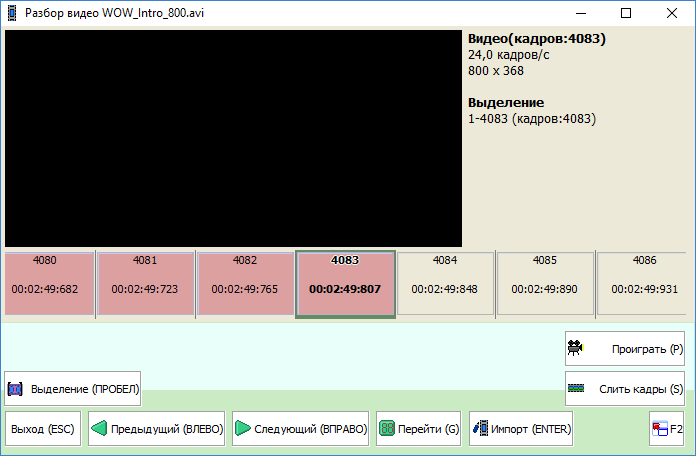Minimize the window
This screenshot has width=696, height=456.
581,13
